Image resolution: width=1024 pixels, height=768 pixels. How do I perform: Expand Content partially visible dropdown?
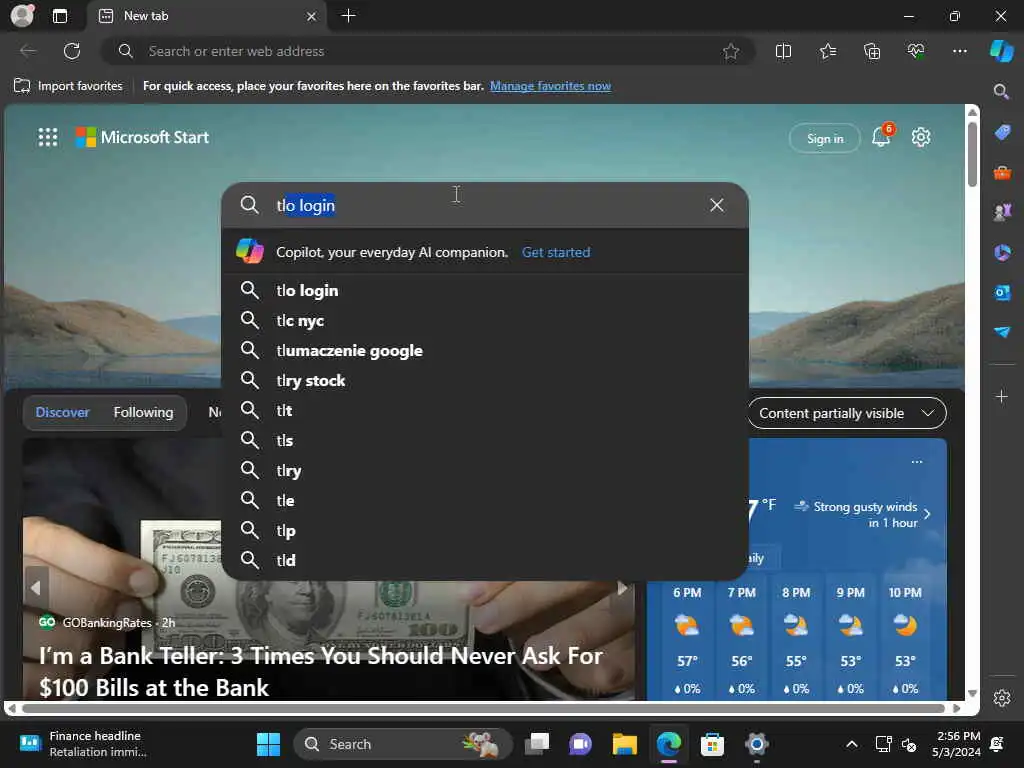pos(846,413)
